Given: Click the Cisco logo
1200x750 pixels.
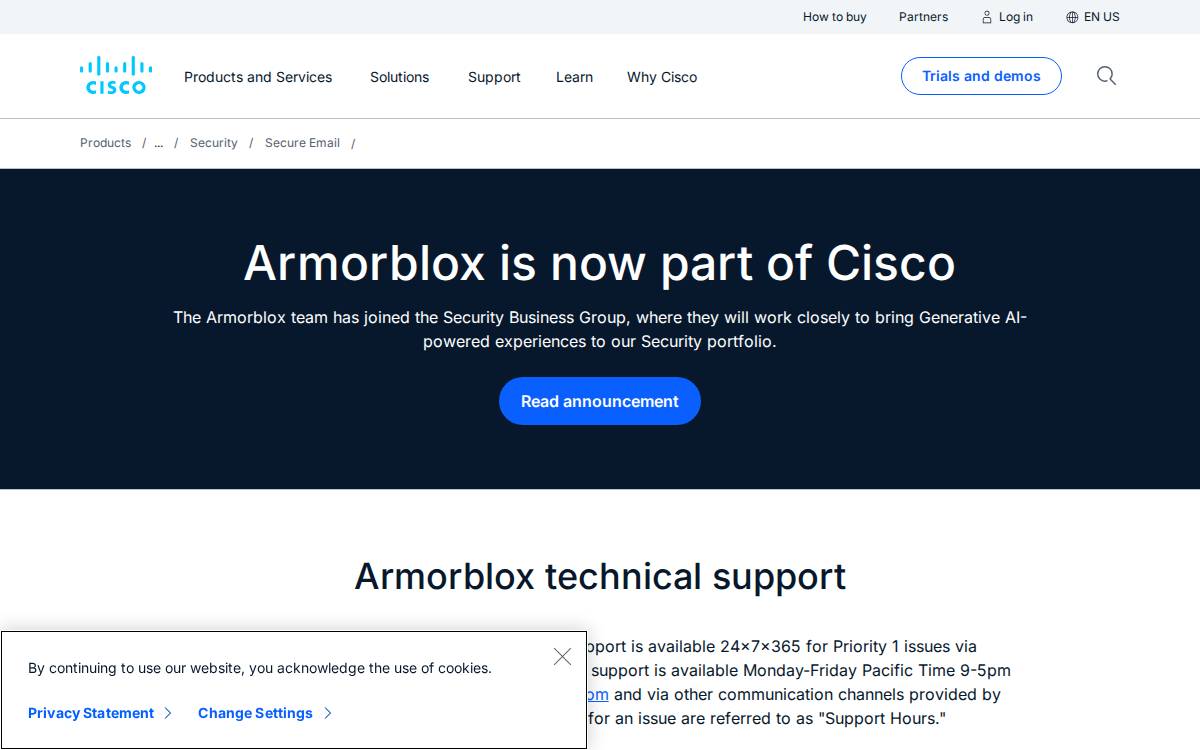Looking at the screenshot, I should (x=116, y=76).
